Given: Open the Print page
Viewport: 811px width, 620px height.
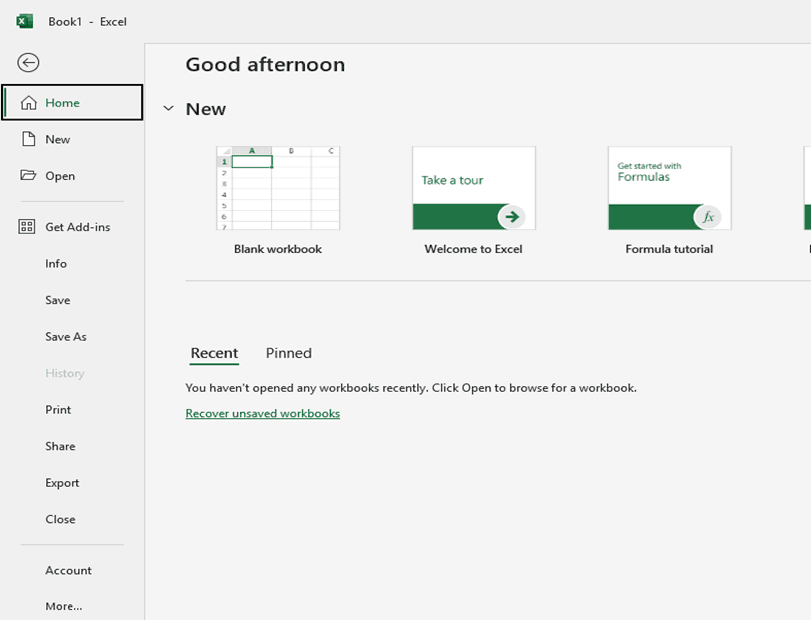Looking at the screenshot, I should (x=58, y=410).
